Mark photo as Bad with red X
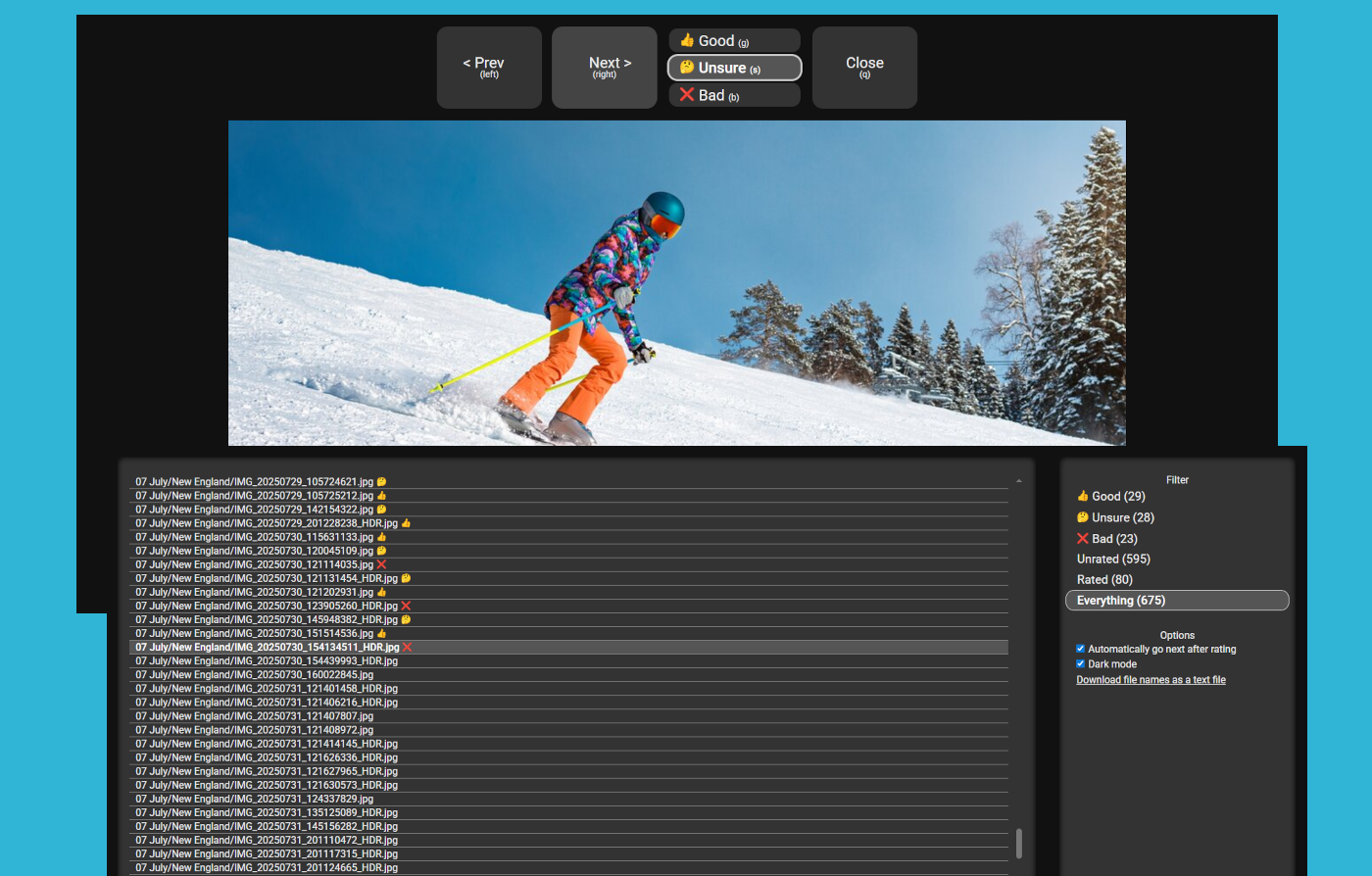Image resolution: width=1372 pixels, height=876 pixels. pyautogui.click(x=734, y=95)
